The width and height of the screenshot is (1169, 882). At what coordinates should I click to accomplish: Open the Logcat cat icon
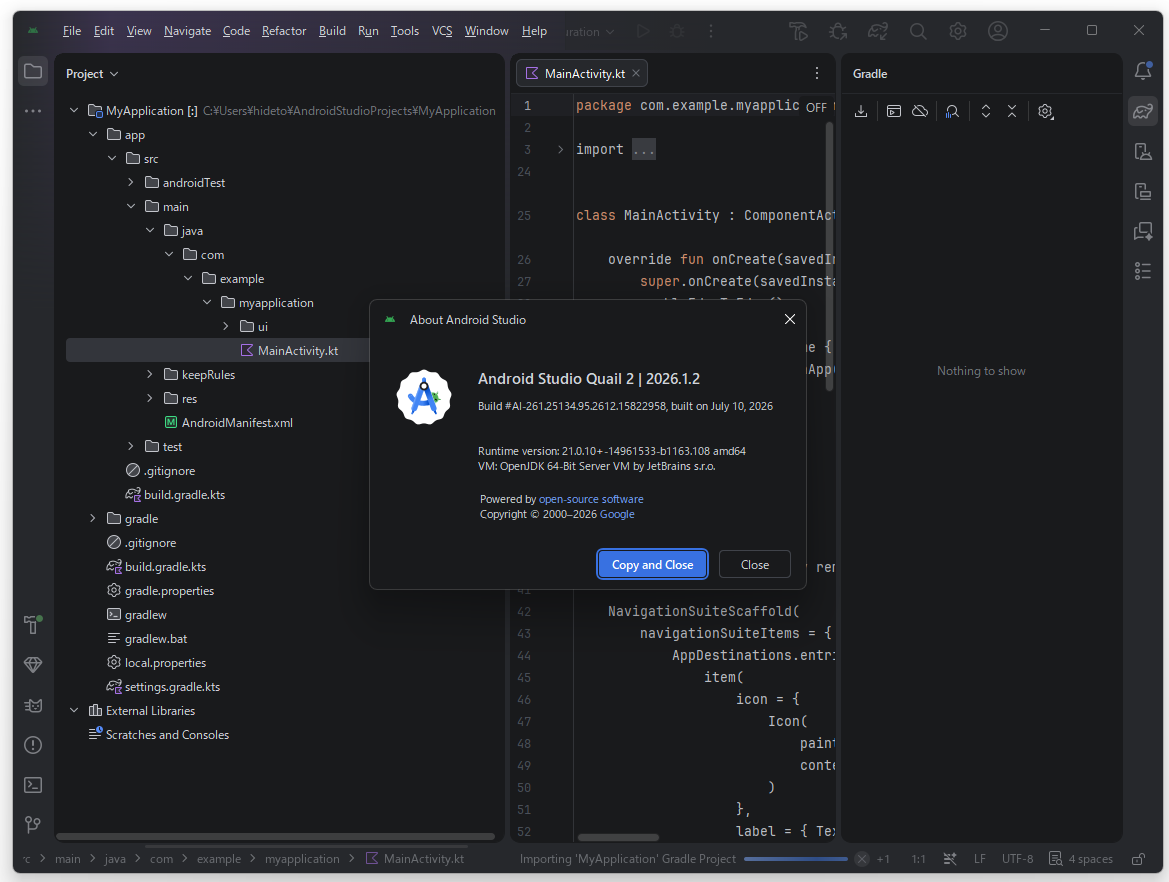[33, 705]
